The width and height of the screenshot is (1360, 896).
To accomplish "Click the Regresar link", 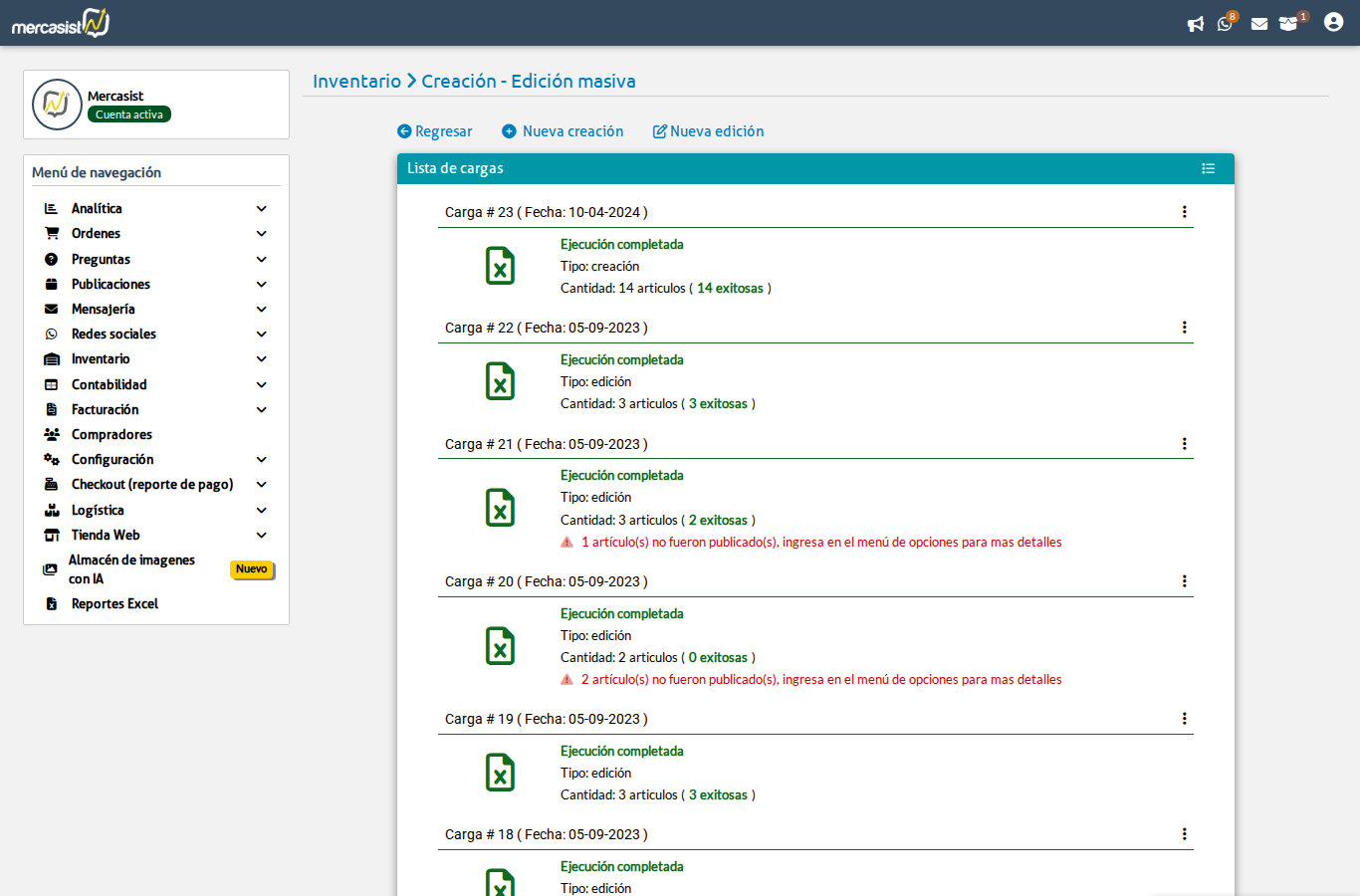I will 435,131.
